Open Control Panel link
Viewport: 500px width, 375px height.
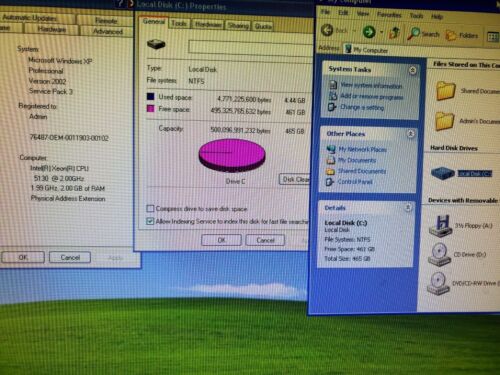355,182
